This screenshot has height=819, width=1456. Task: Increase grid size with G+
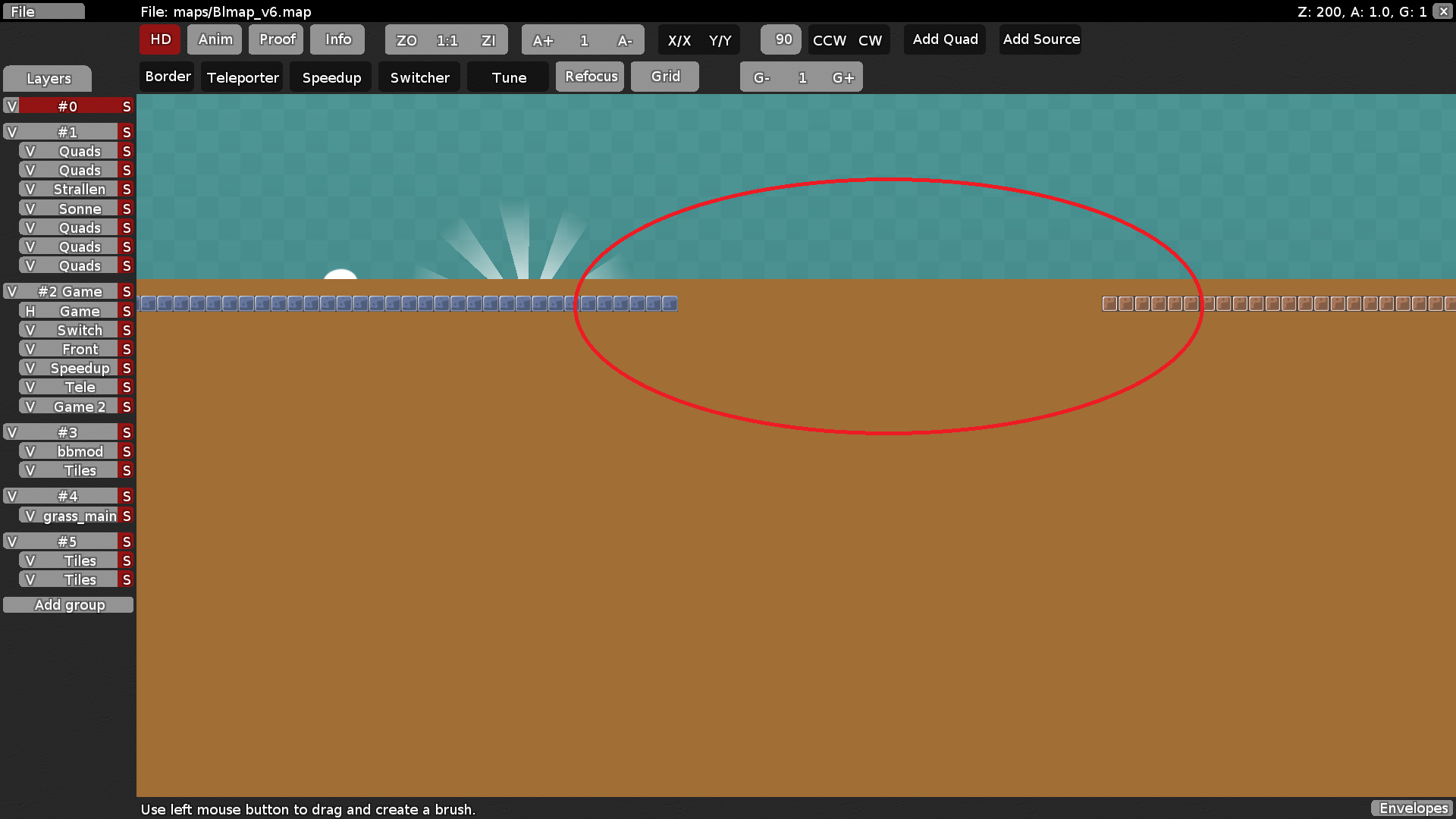843,77
